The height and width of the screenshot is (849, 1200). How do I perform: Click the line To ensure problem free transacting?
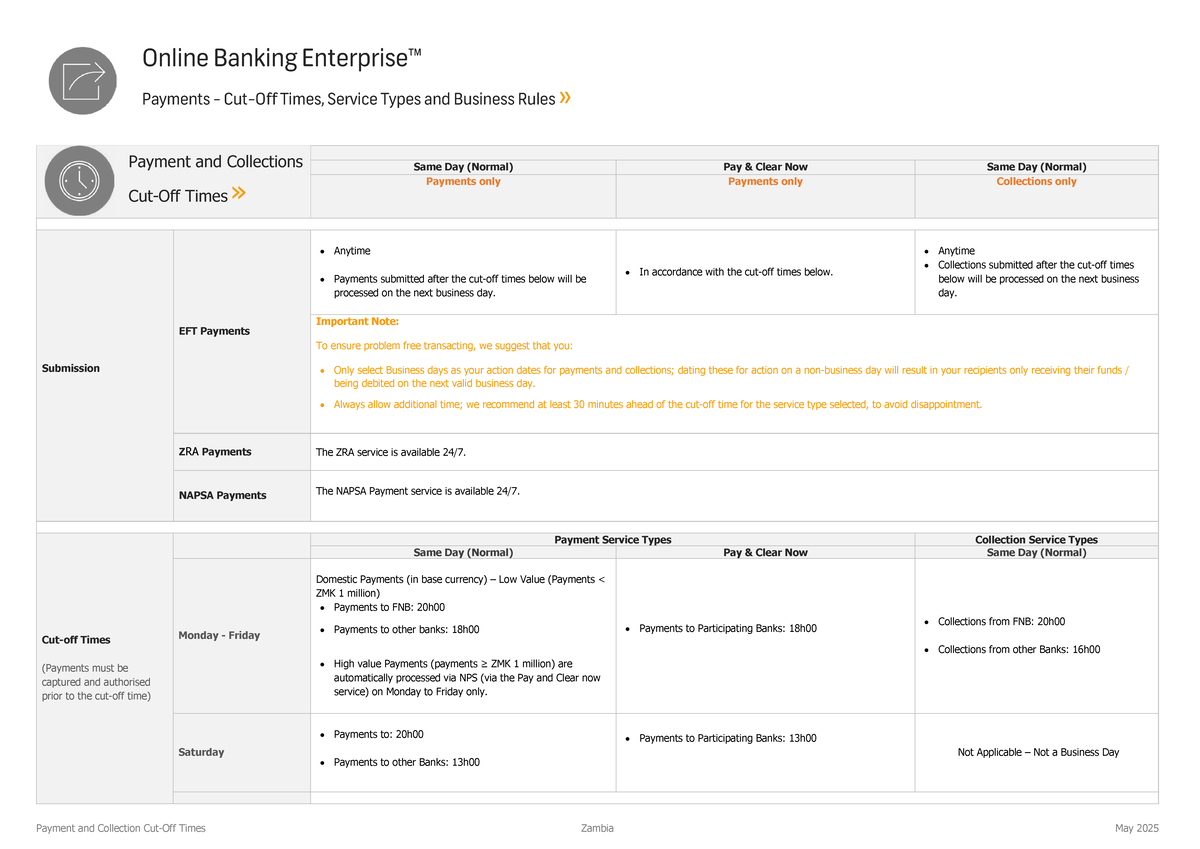(x=444, y=346)
